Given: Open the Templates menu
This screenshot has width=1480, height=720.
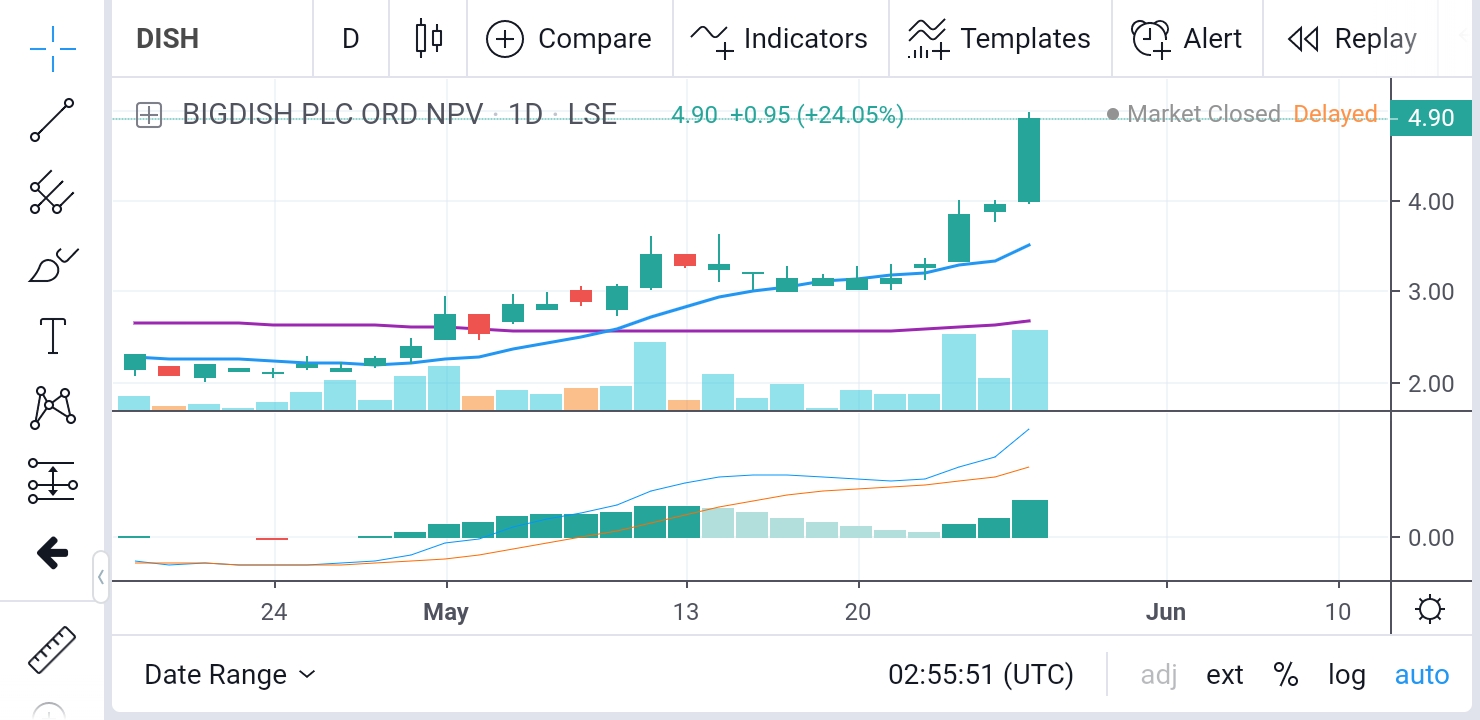Looking at the screenshot, I should pyautogui.click(x=999, y=39).
